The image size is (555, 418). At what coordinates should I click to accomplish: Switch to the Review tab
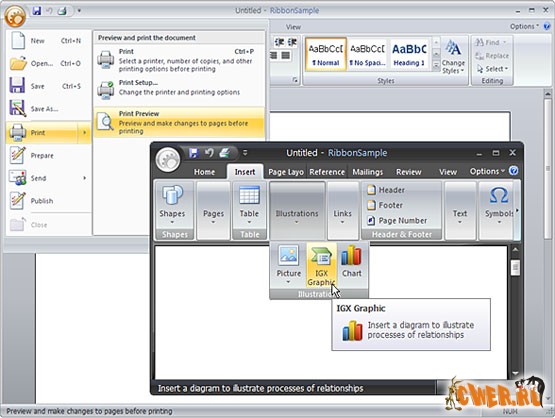[x=408, y=172]
